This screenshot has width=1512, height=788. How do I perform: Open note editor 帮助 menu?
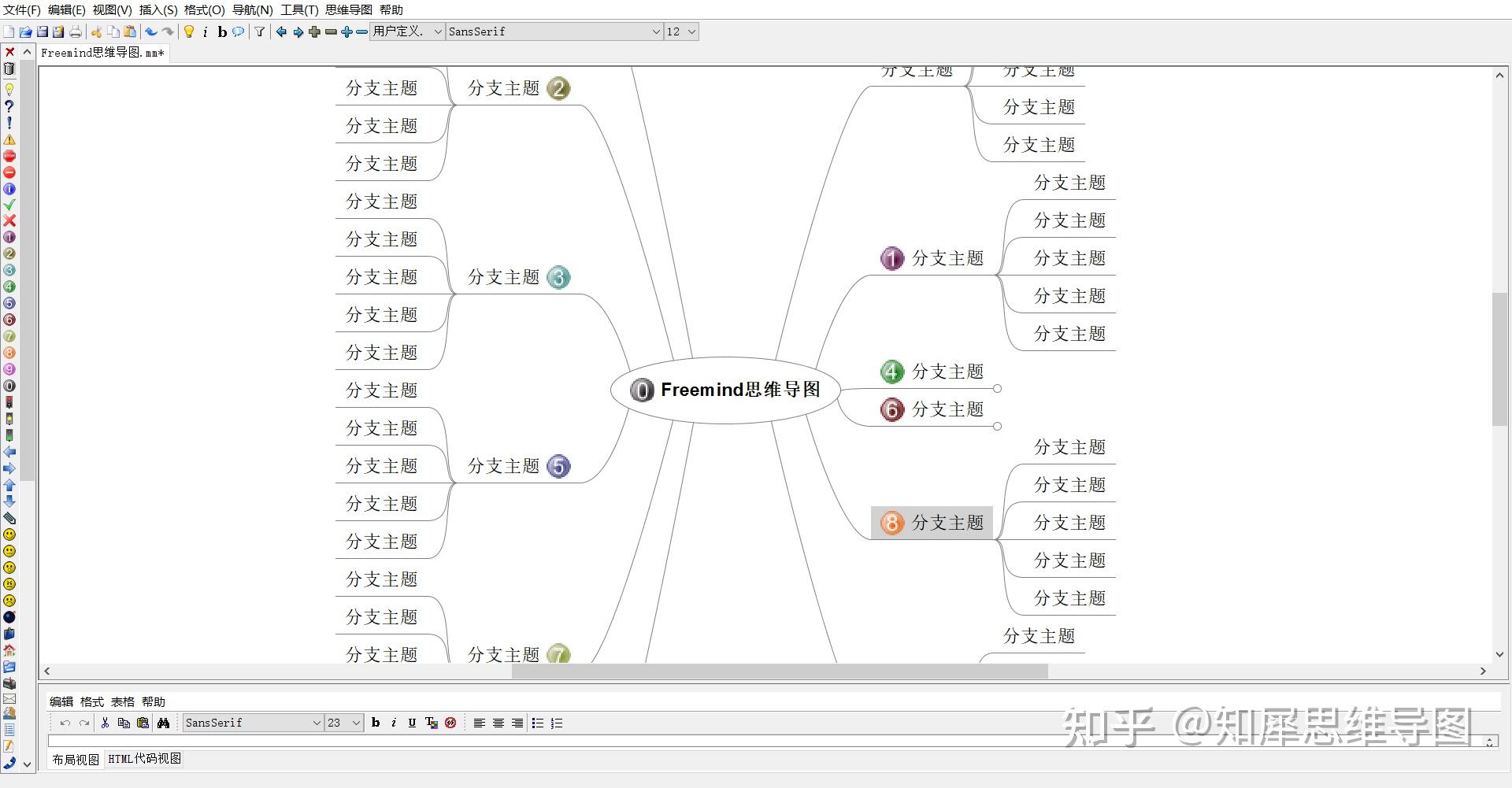(153, 701)
